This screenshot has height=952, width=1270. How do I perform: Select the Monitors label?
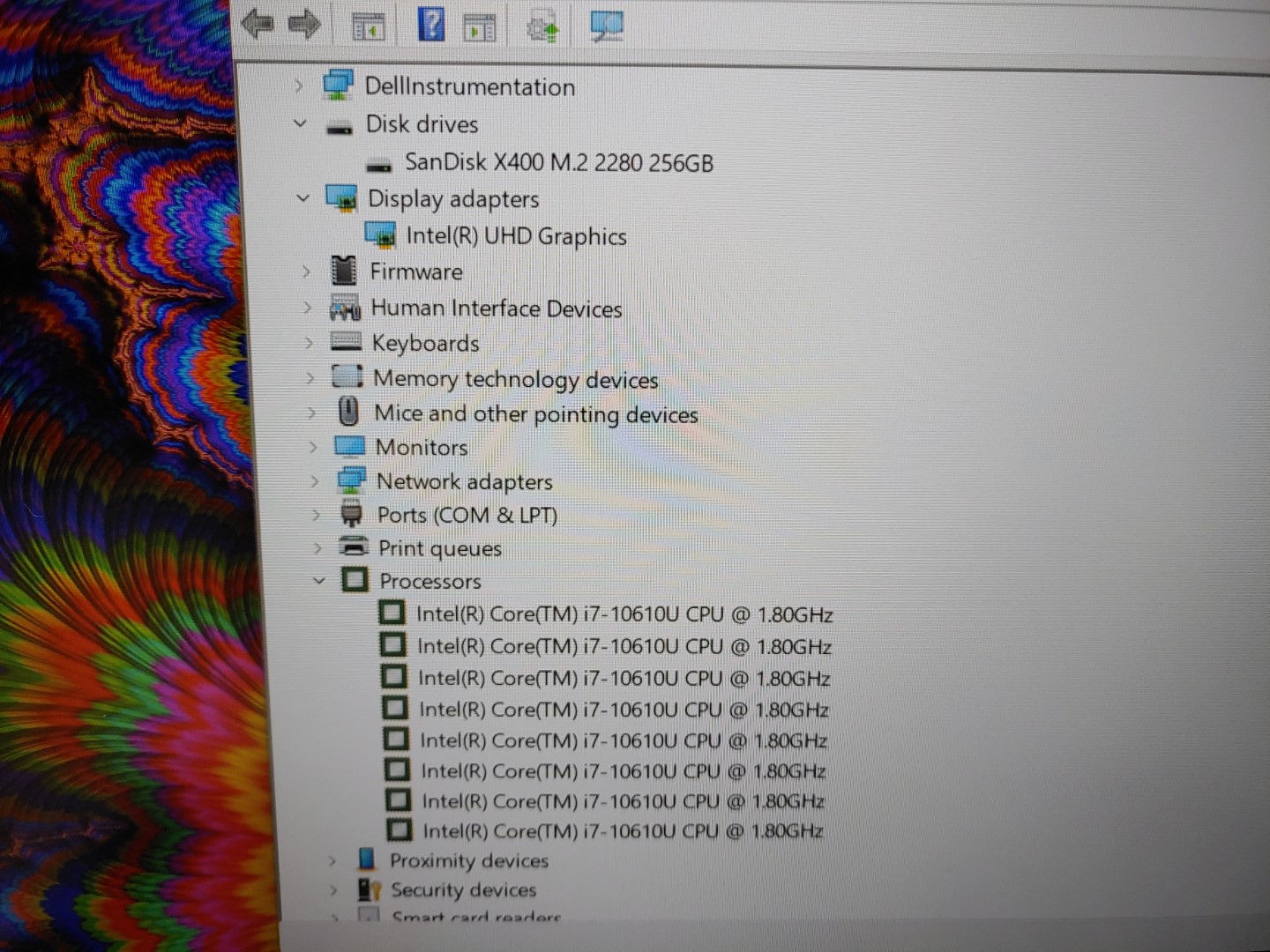click(x=422, y=448)
